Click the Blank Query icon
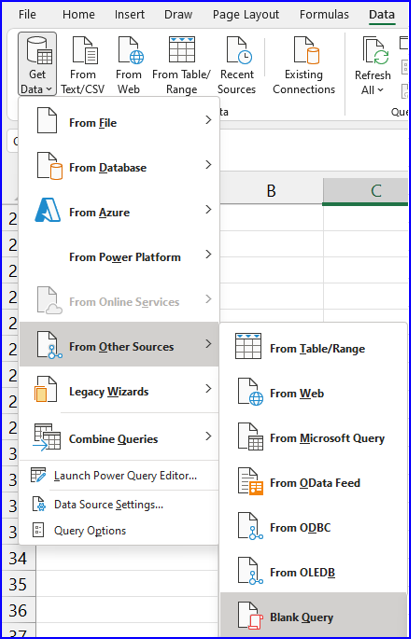 click(251, 616)
